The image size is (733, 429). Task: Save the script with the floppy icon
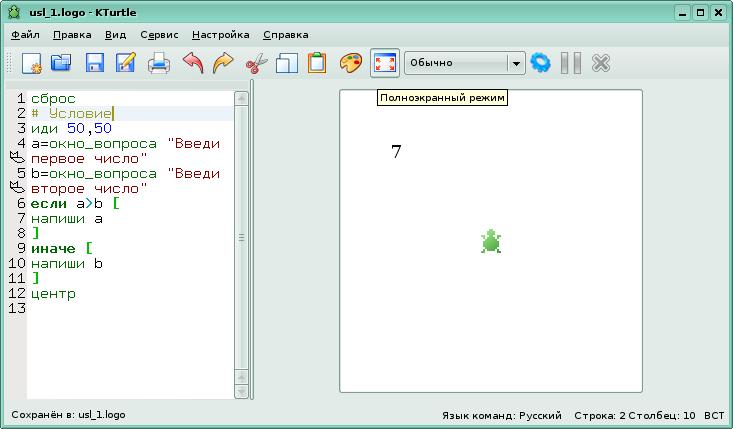(94, 63)
